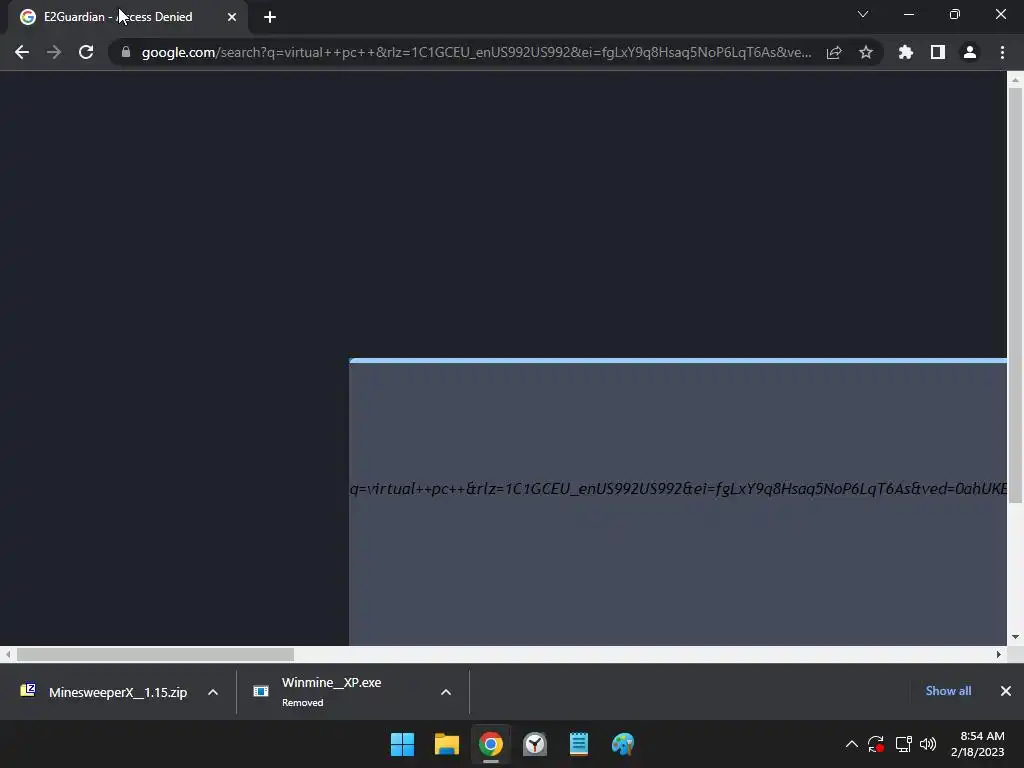Viewport: 1024px width, 768px height.
Task: Minimize the Chrome window
Action: (x=908, y=14)
